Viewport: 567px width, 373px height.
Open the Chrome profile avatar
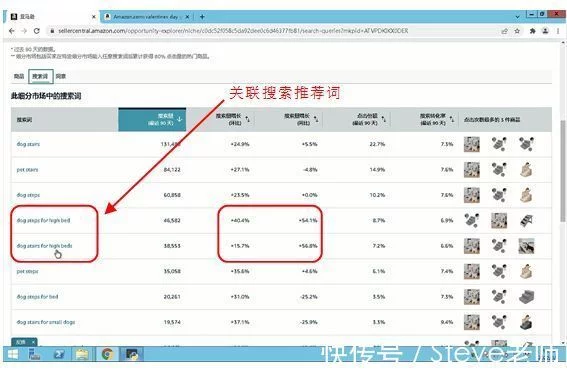coord(545,31)
